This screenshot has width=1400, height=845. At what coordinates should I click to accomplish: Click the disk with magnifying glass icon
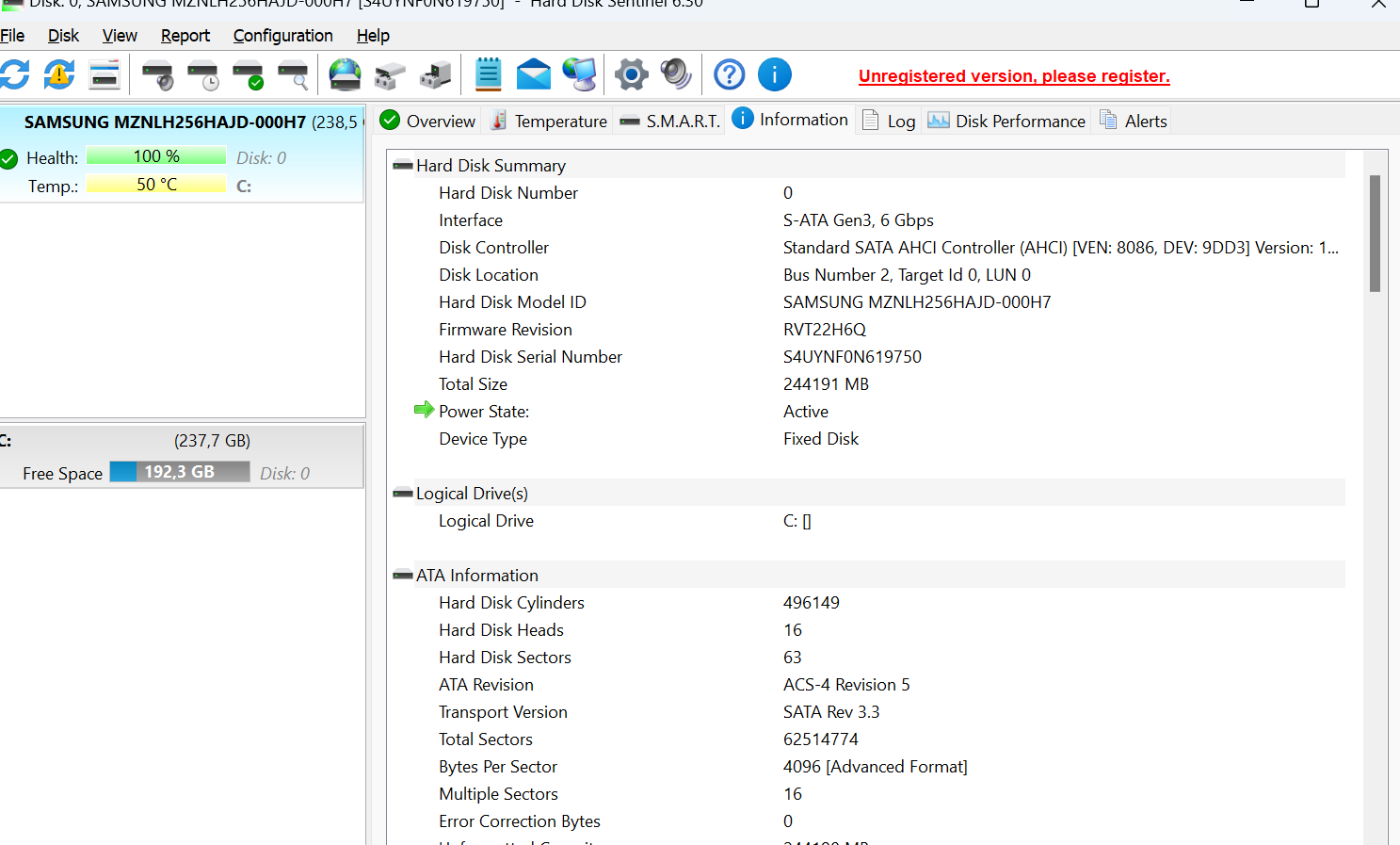point(293,75)
